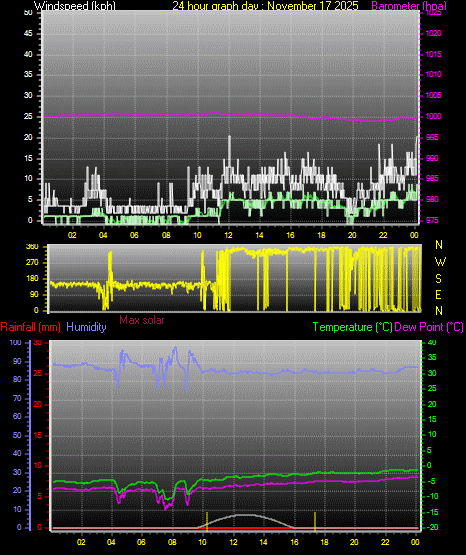
Task: Select the 1020 barometer scale value
Action: [x=433, y=33]
